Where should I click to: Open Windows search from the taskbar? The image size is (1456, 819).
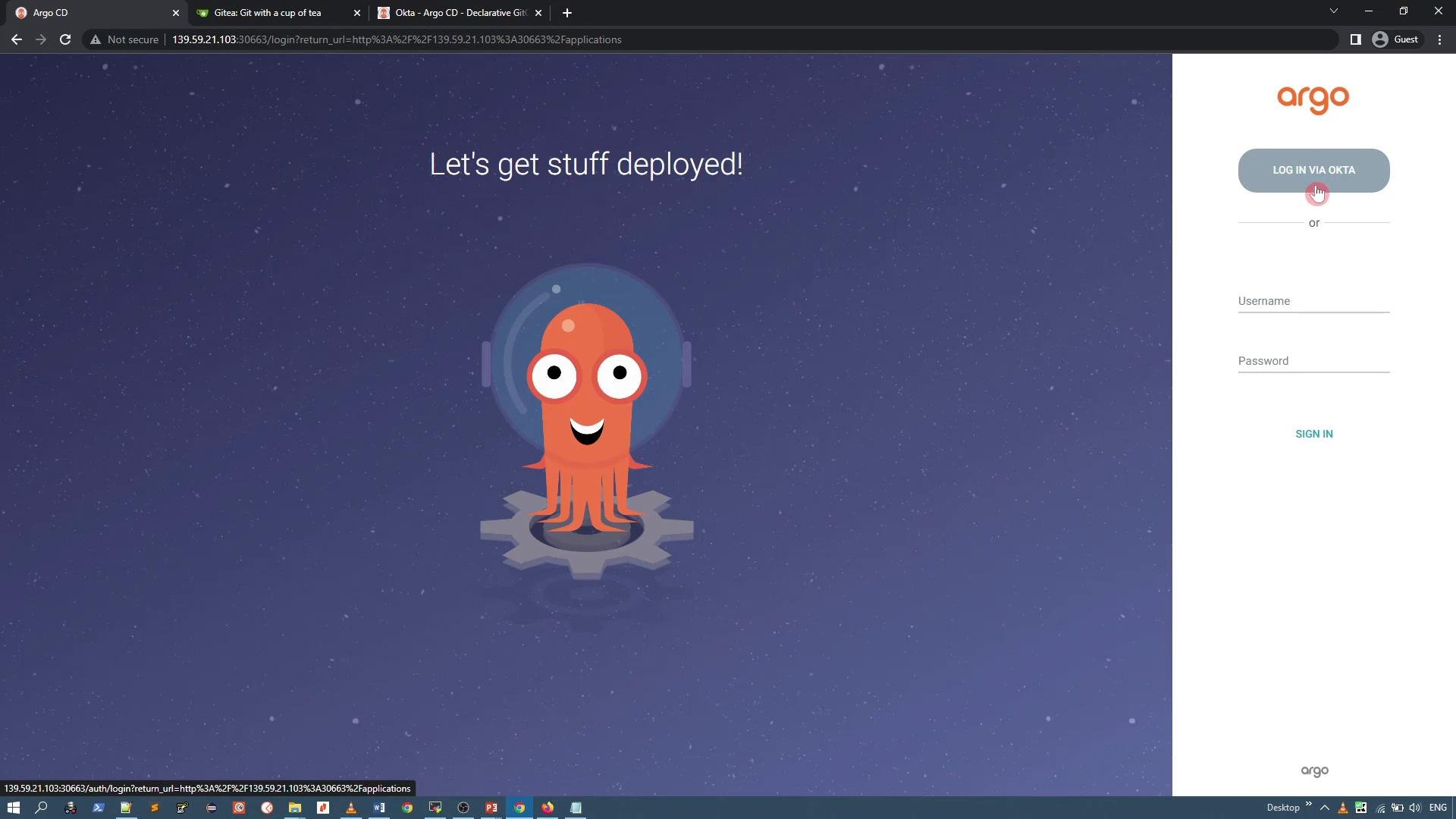coord(42,808)
